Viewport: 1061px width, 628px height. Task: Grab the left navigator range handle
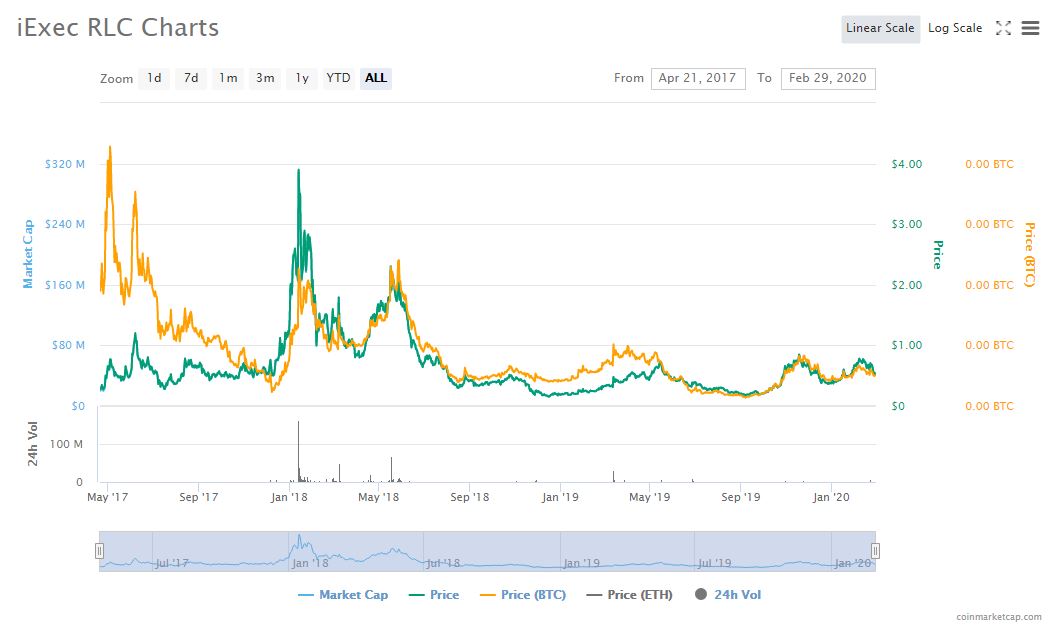[99, 551]
